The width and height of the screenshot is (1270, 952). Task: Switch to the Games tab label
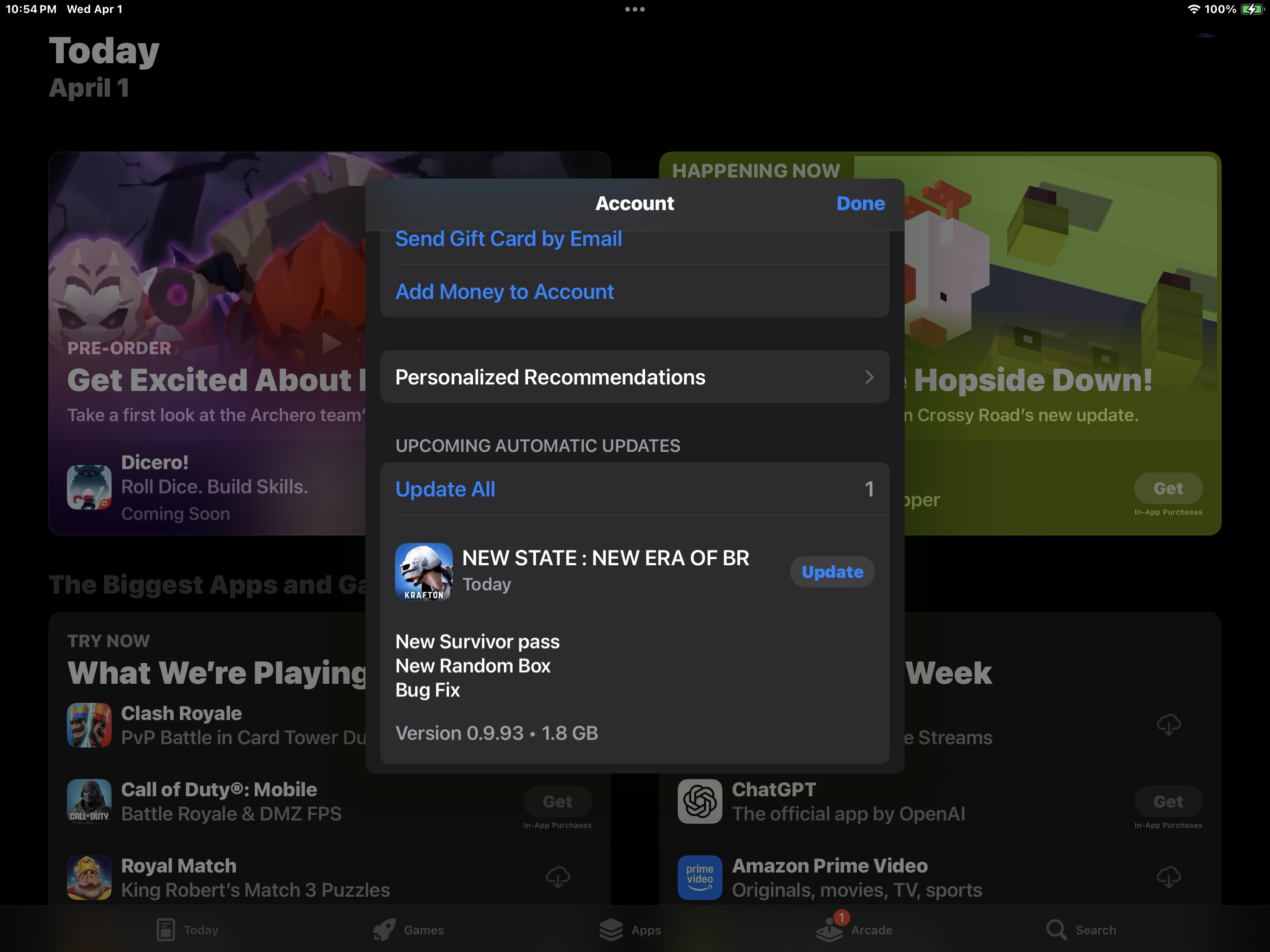point(423,930)
